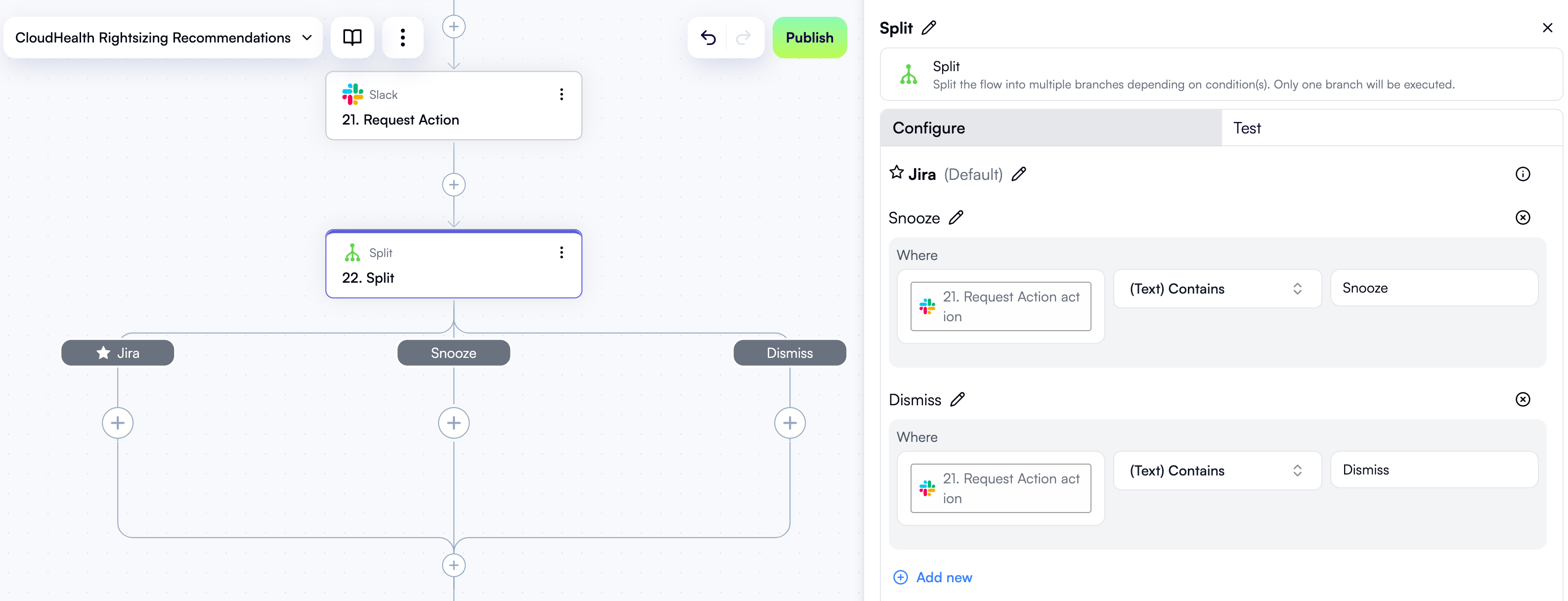Click the Split branch icon in the side panel

pyautogui.click(x=908, y=74)
